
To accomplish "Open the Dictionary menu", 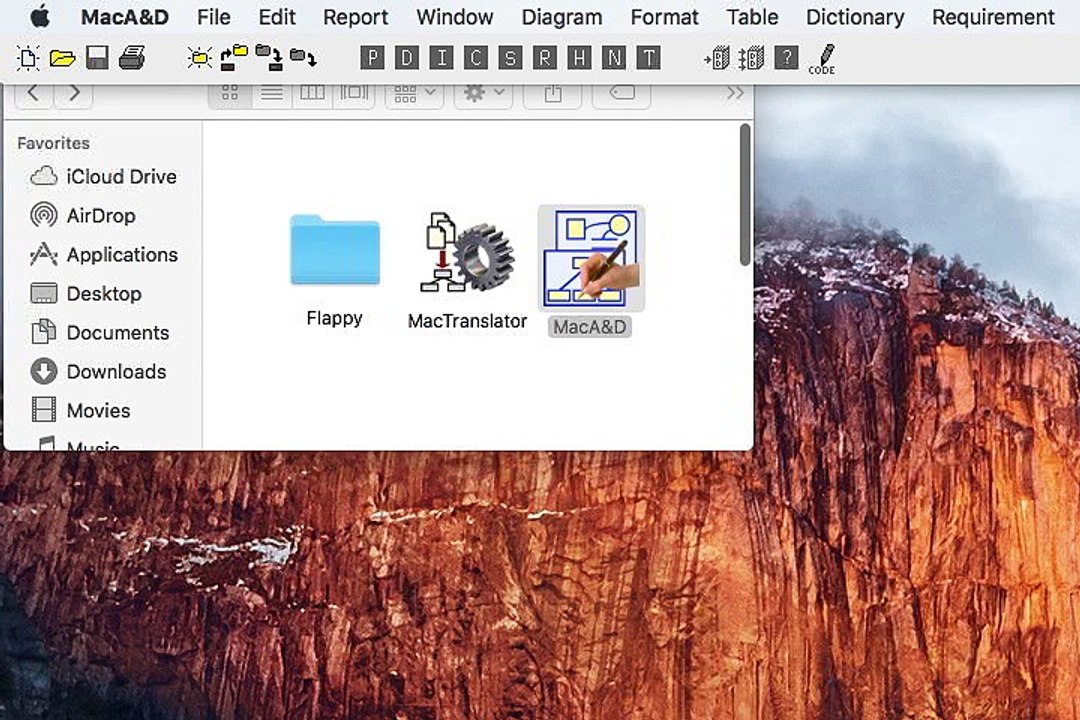I will coord(855,17).
